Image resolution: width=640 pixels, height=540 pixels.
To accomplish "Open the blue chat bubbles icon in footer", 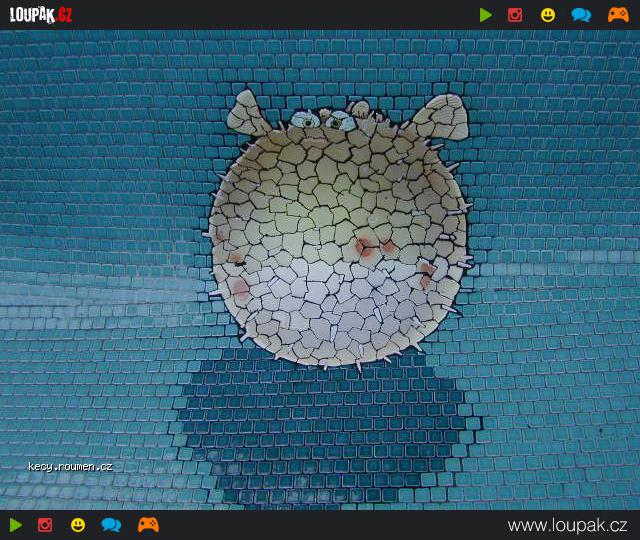I will (x=111, y=525).
